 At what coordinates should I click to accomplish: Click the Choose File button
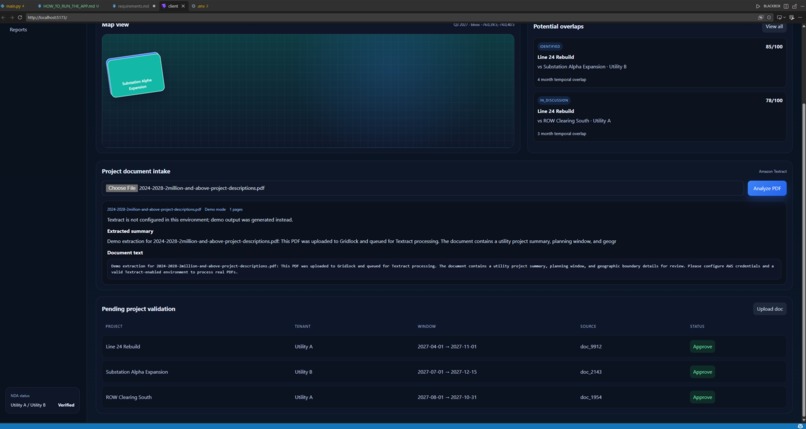click(122, 188)
